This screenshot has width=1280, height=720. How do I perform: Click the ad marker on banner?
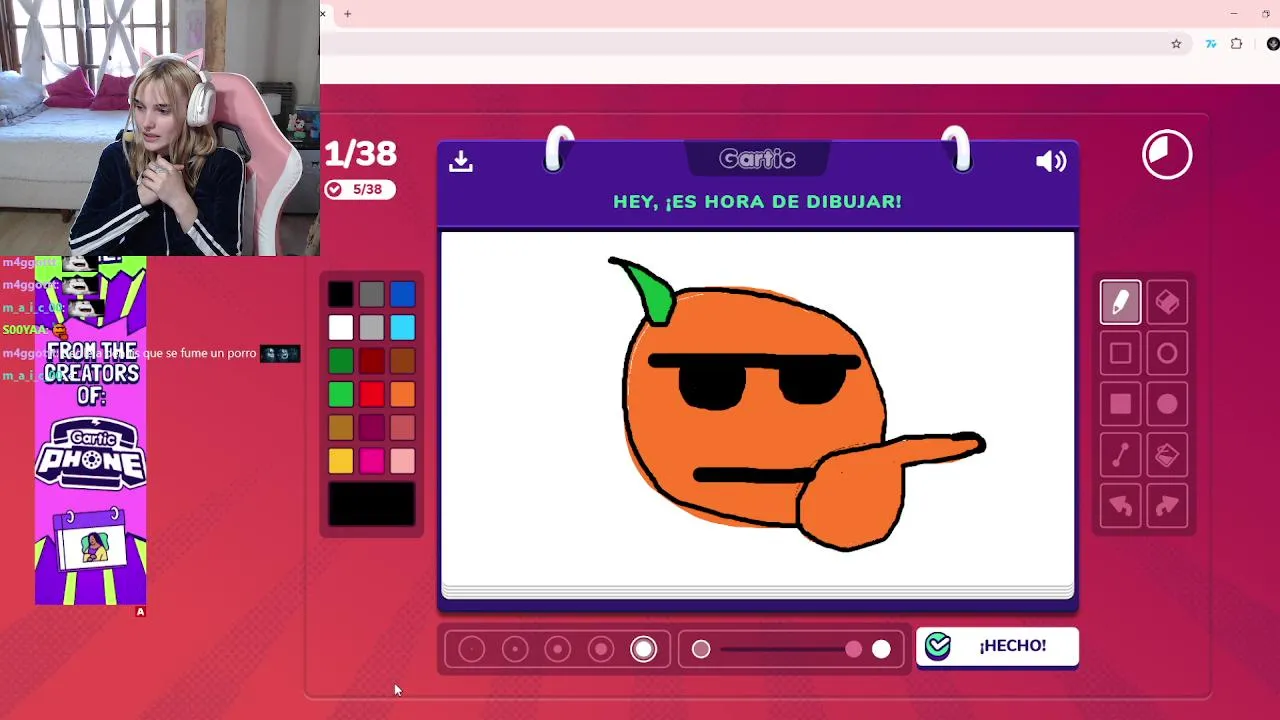140,611
